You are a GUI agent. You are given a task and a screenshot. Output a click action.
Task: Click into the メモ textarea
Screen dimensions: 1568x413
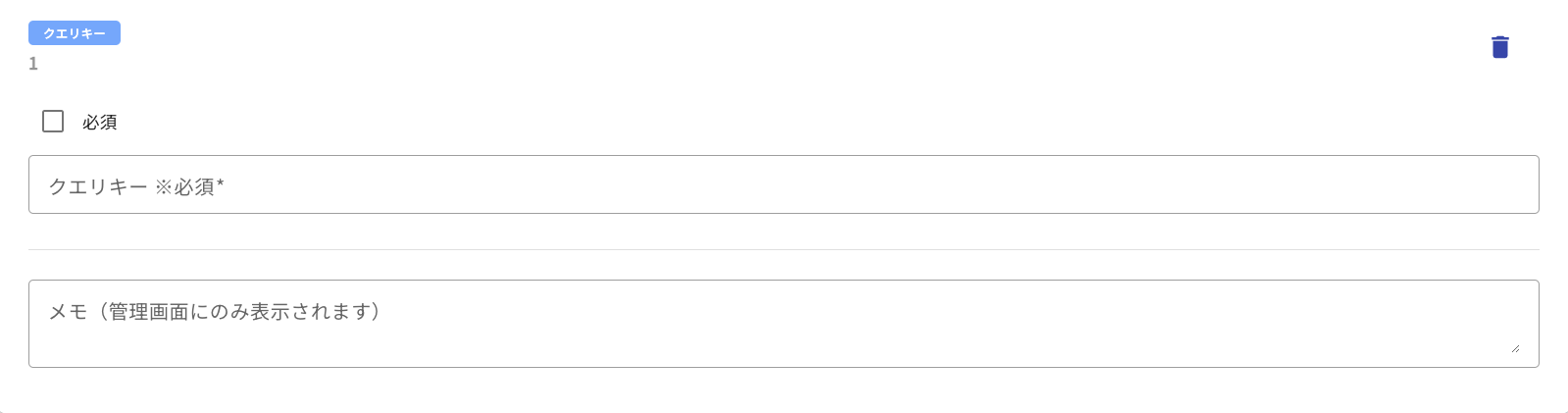pyautogui.click(x=784, y=324)
